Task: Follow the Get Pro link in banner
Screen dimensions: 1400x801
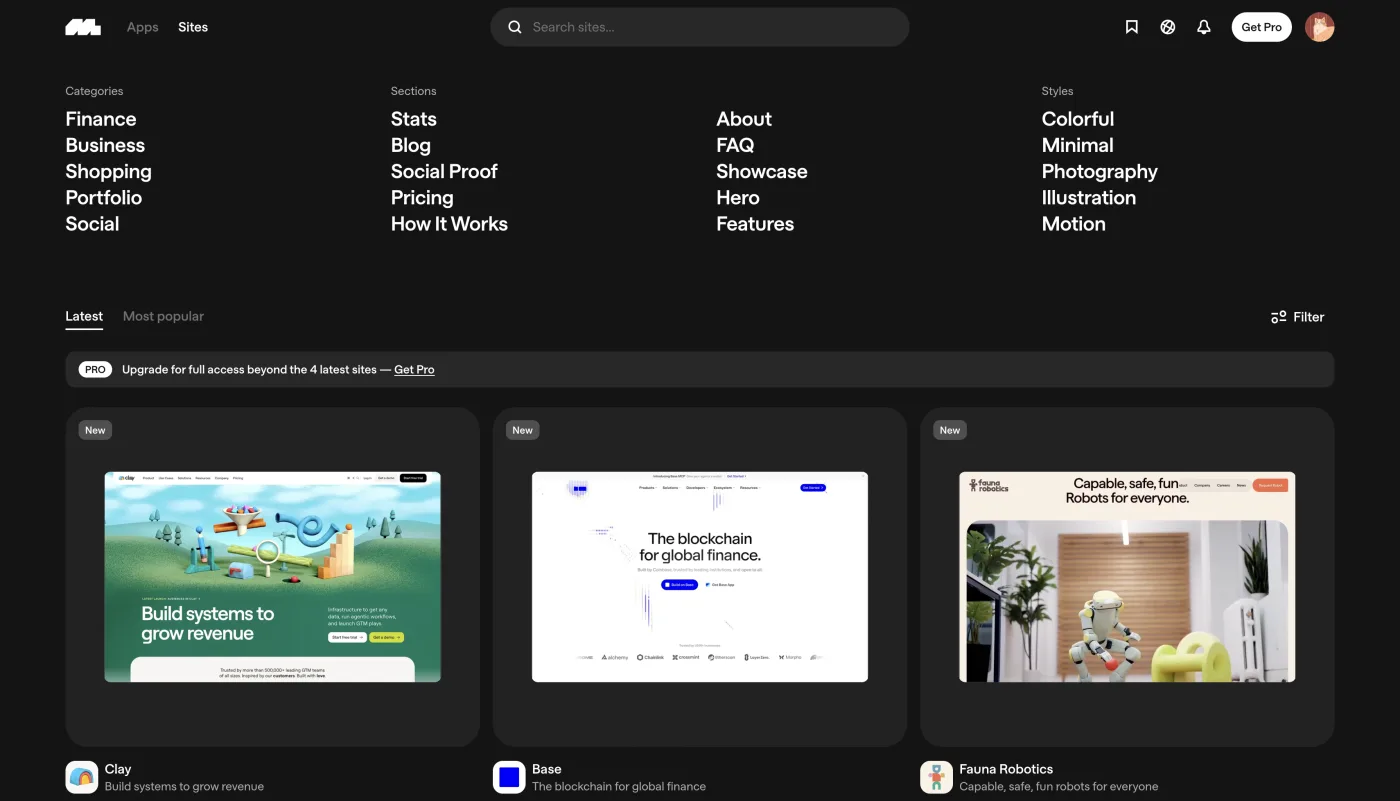Action: coord(414,369)
